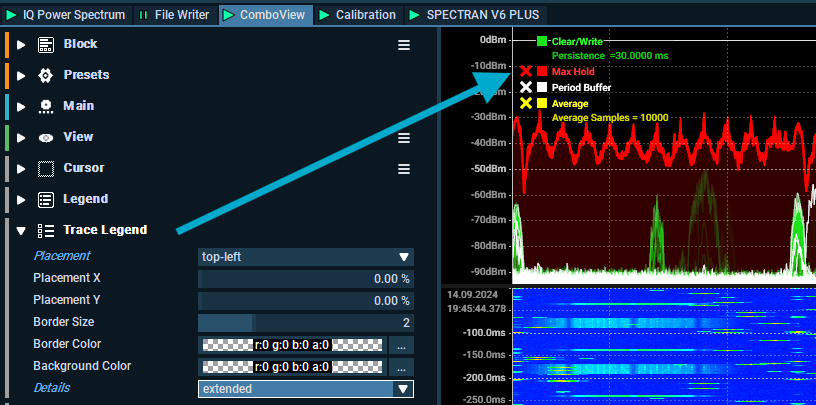Click the Block section icon
The image size is (816, 405).
[45, 44]
